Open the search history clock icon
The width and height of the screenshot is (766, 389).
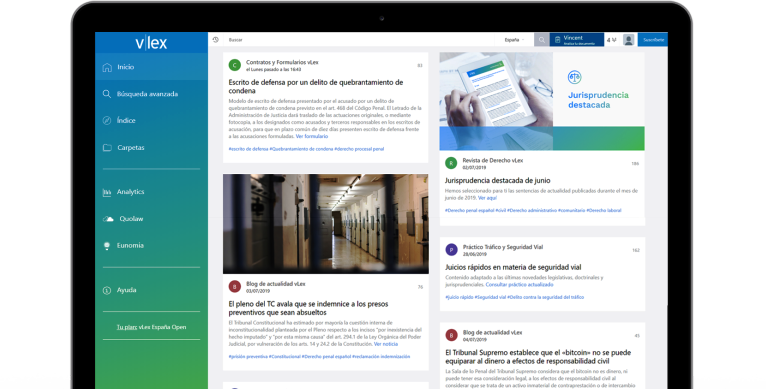coord(216,40)
